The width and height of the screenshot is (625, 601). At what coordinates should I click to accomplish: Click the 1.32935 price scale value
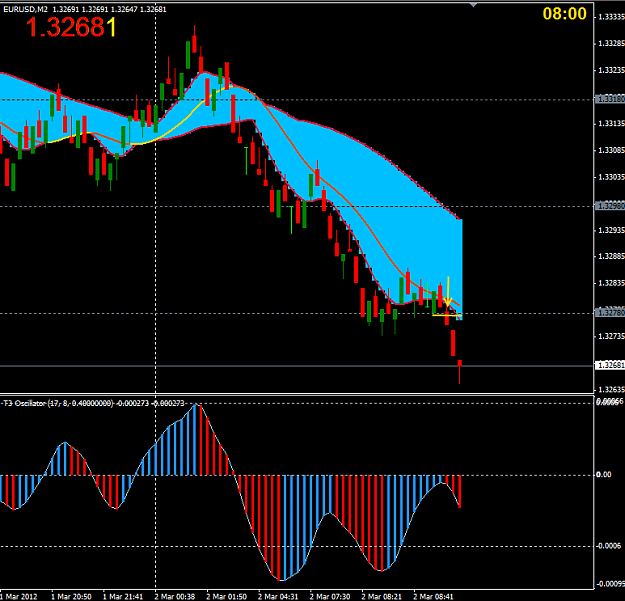(x=611, y=230)
